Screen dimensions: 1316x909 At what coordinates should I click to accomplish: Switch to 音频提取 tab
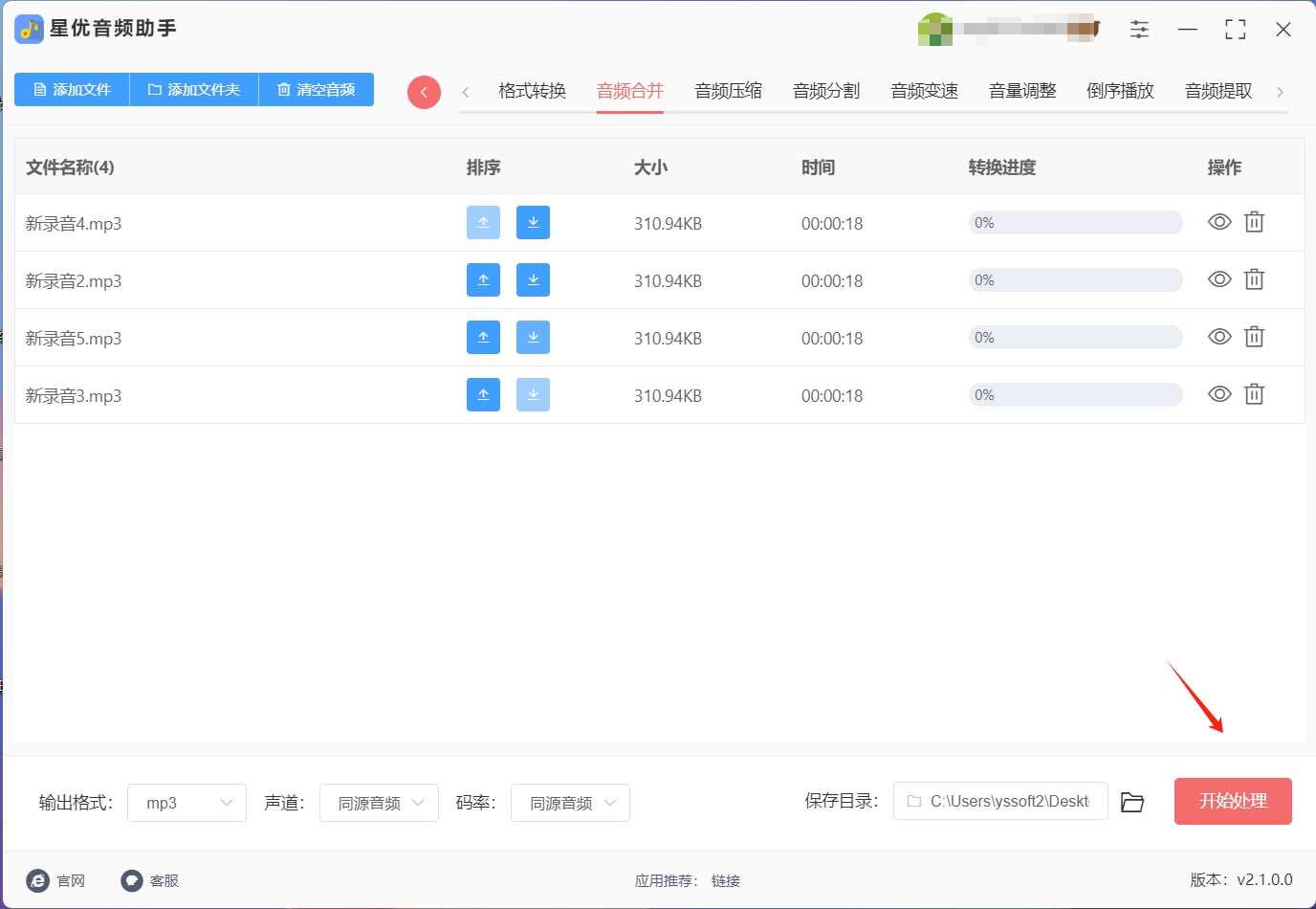tap(1218, 91)
